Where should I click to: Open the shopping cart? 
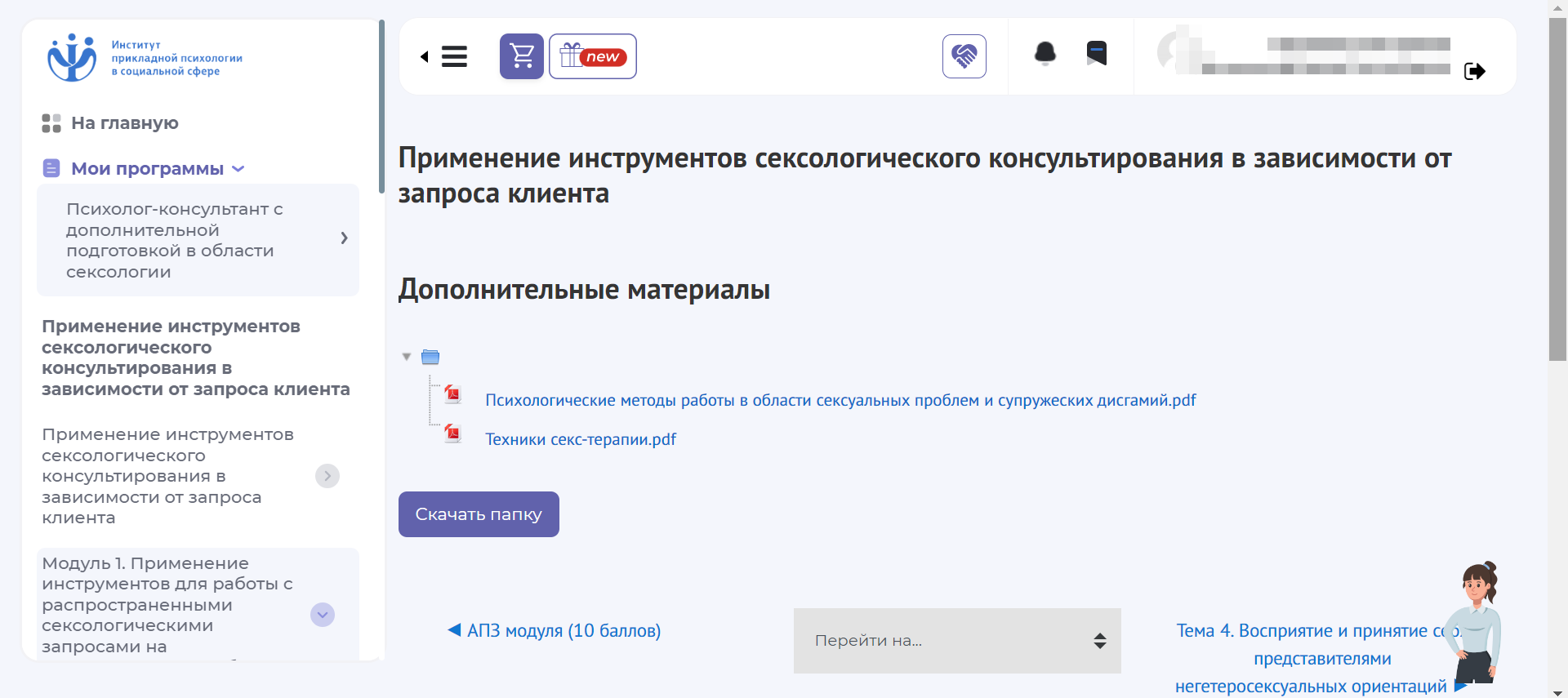click(x=522, y=56)
